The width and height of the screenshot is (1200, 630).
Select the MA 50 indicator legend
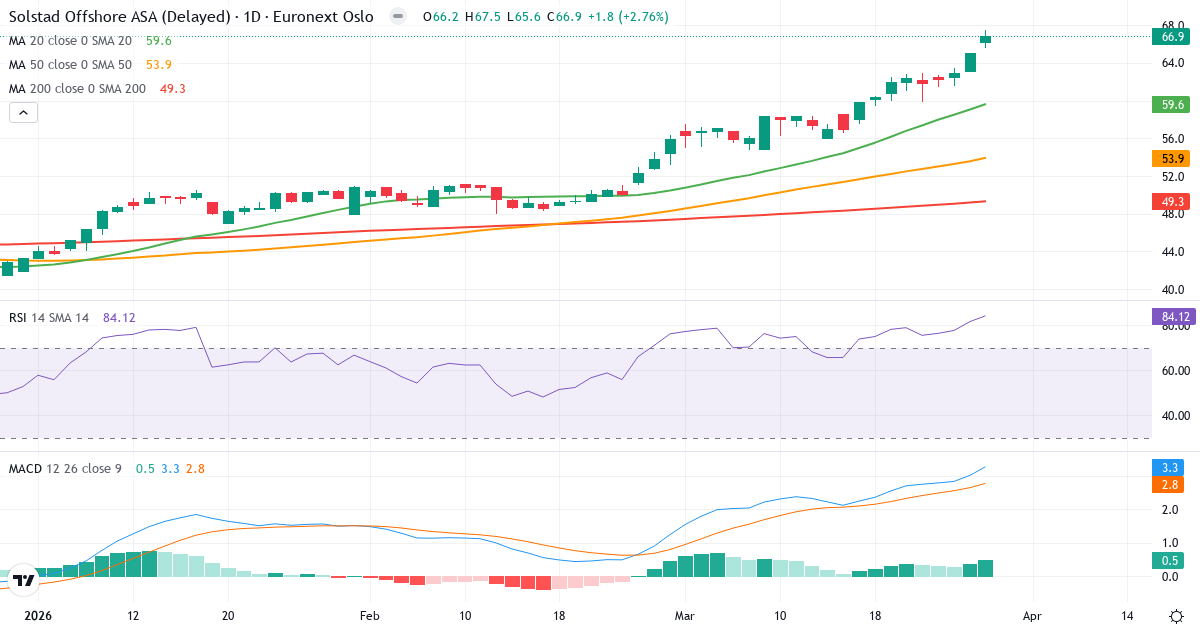tap(70, 65)
